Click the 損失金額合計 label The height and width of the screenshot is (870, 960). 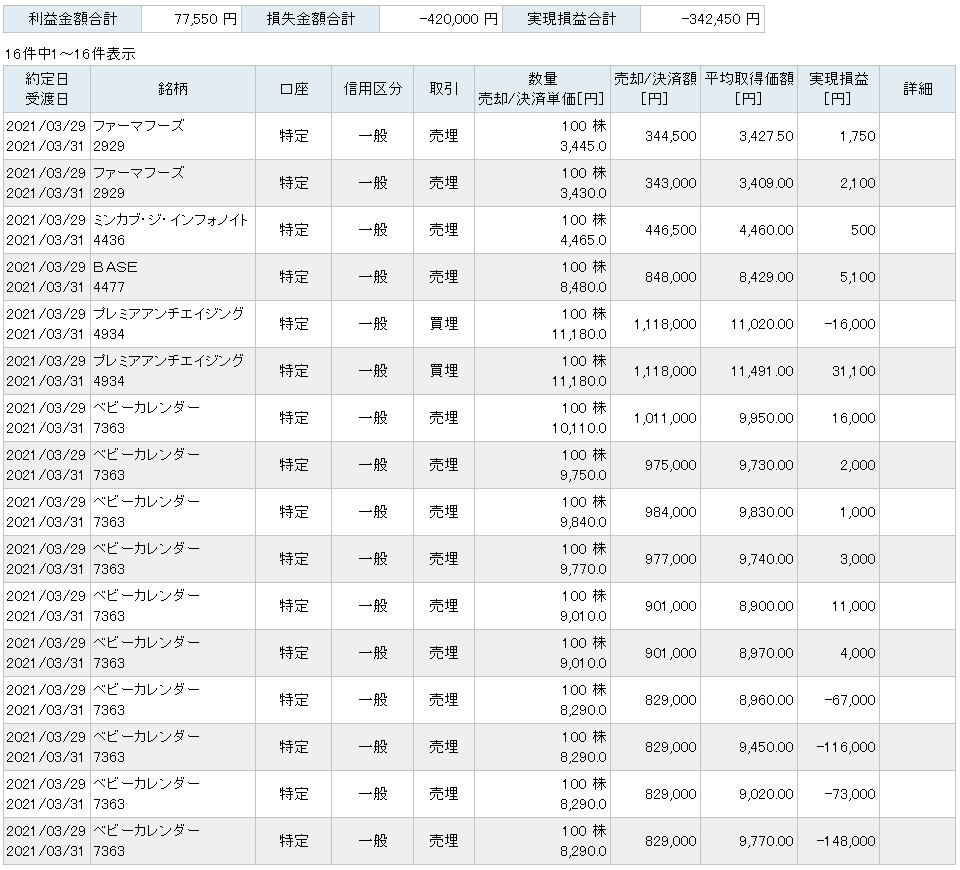tap(310, 19)
